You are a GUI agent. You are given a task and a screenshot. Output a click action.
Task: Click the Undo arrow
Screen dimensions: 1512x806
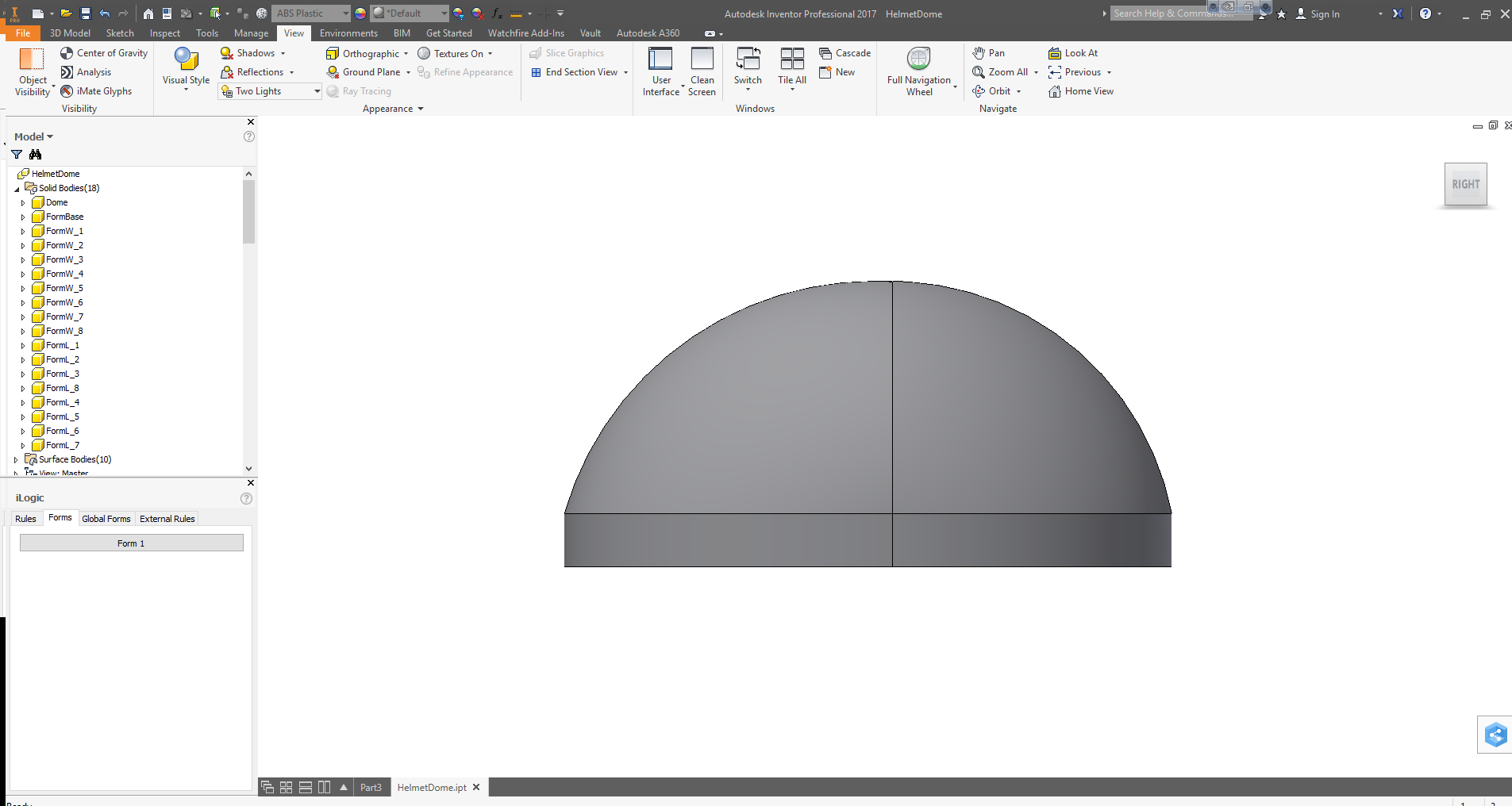point(105,13)
